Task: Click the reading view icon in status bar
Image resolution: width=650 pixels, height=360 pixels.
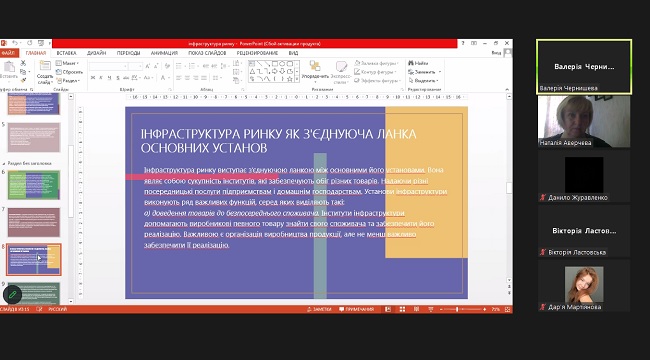Action: click(x=416, y=309)
